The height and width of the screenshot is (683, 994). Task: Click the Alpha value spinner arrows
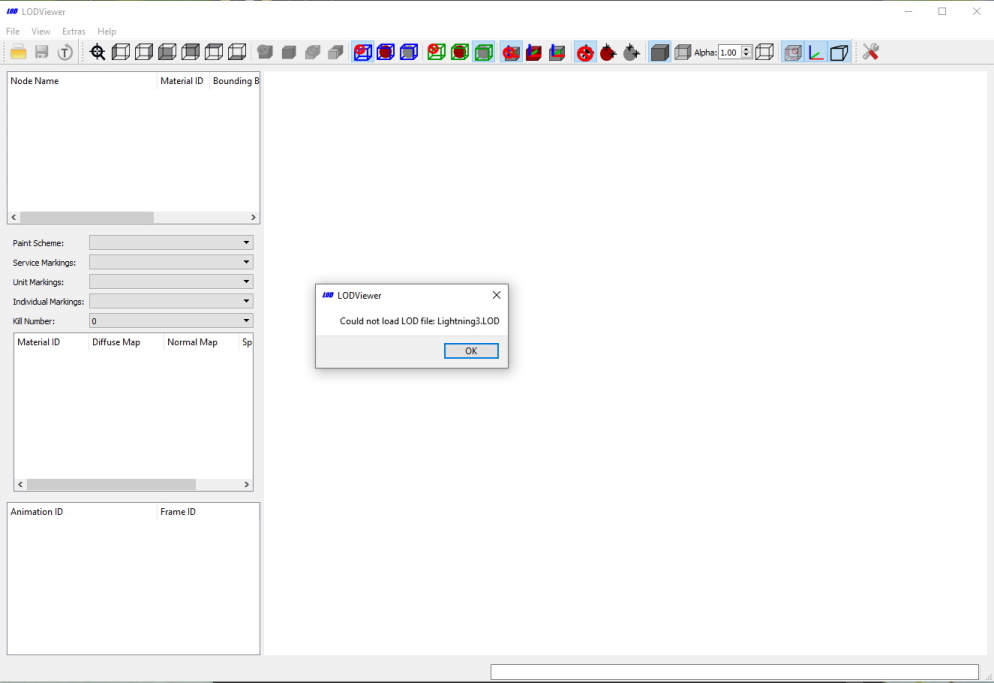pos(747,52)
